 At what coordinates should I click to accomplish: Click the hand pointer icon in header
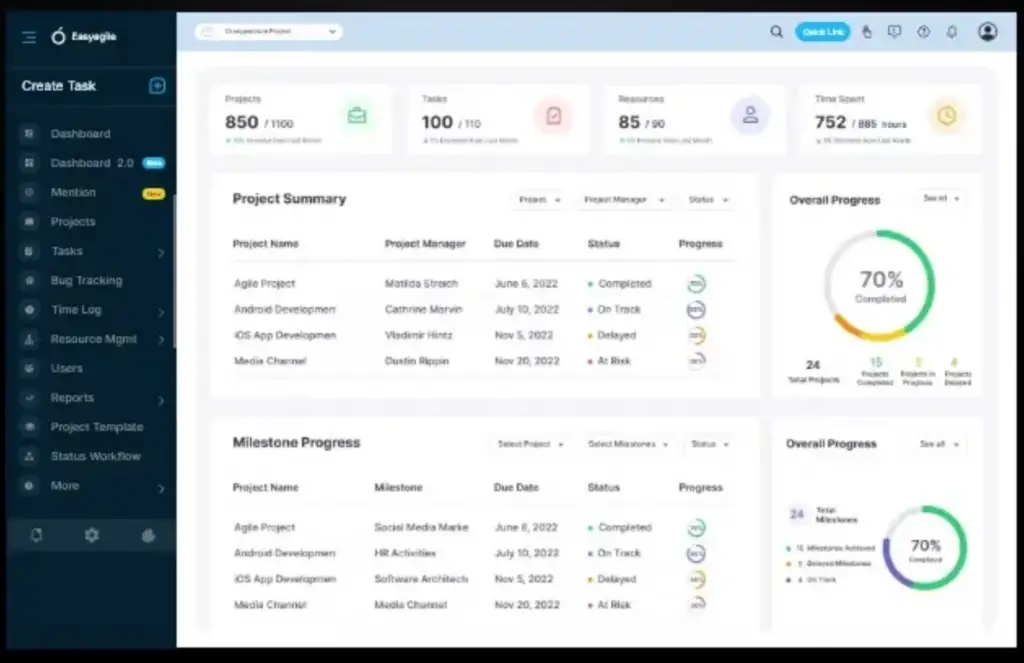867,31
